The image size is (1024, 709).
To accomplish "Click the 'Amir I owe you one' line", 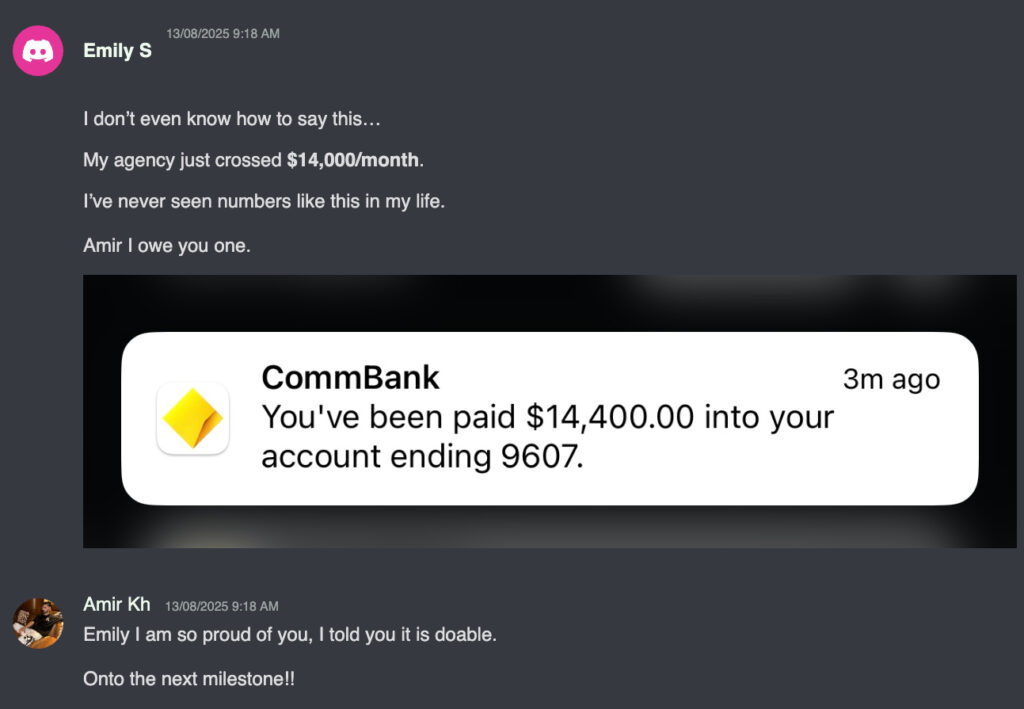I will coord(167,245).
